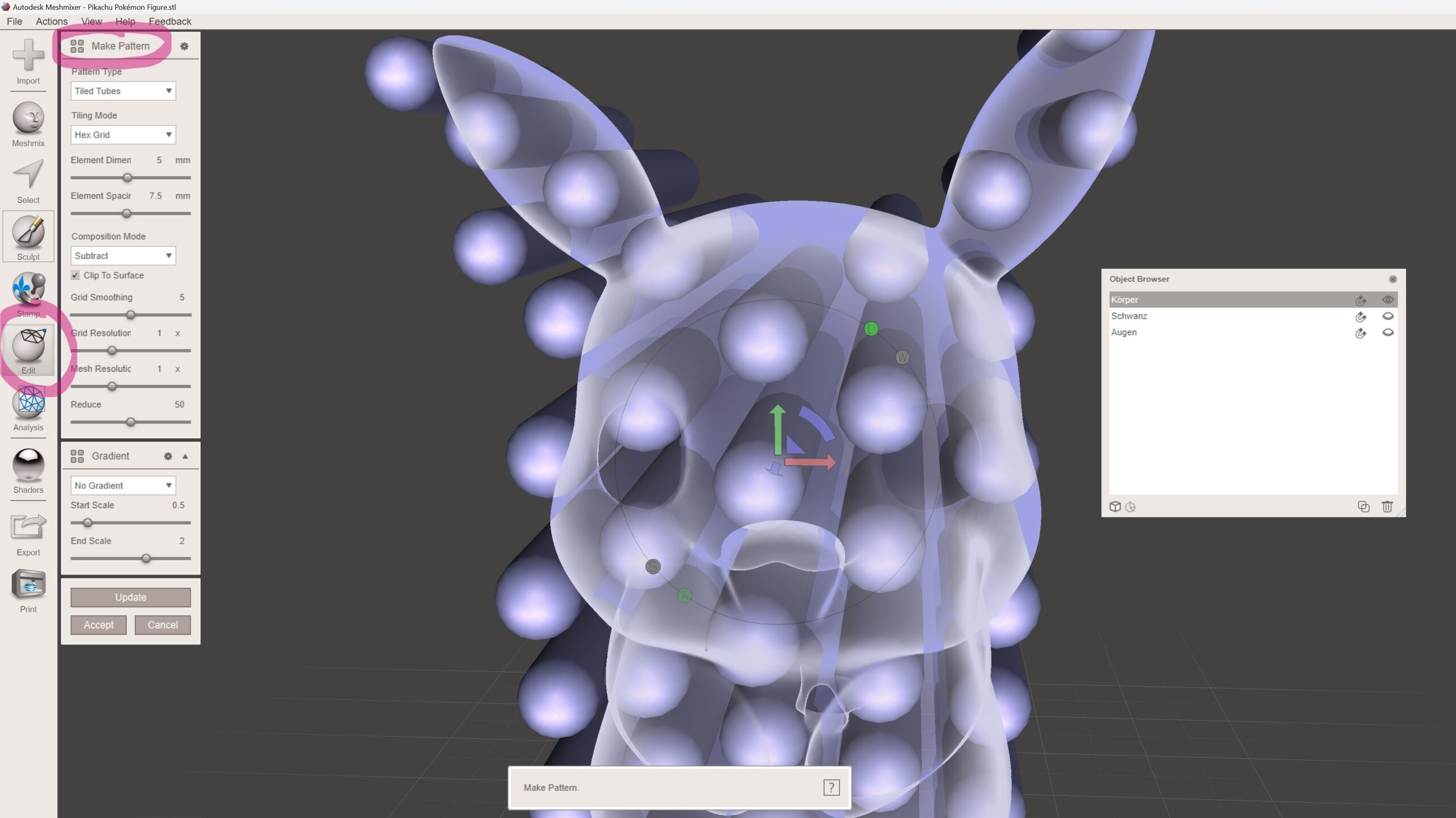Activate the Sculpt tool
The height and width of the screenshot is (818, 1456).
point(28,233)
